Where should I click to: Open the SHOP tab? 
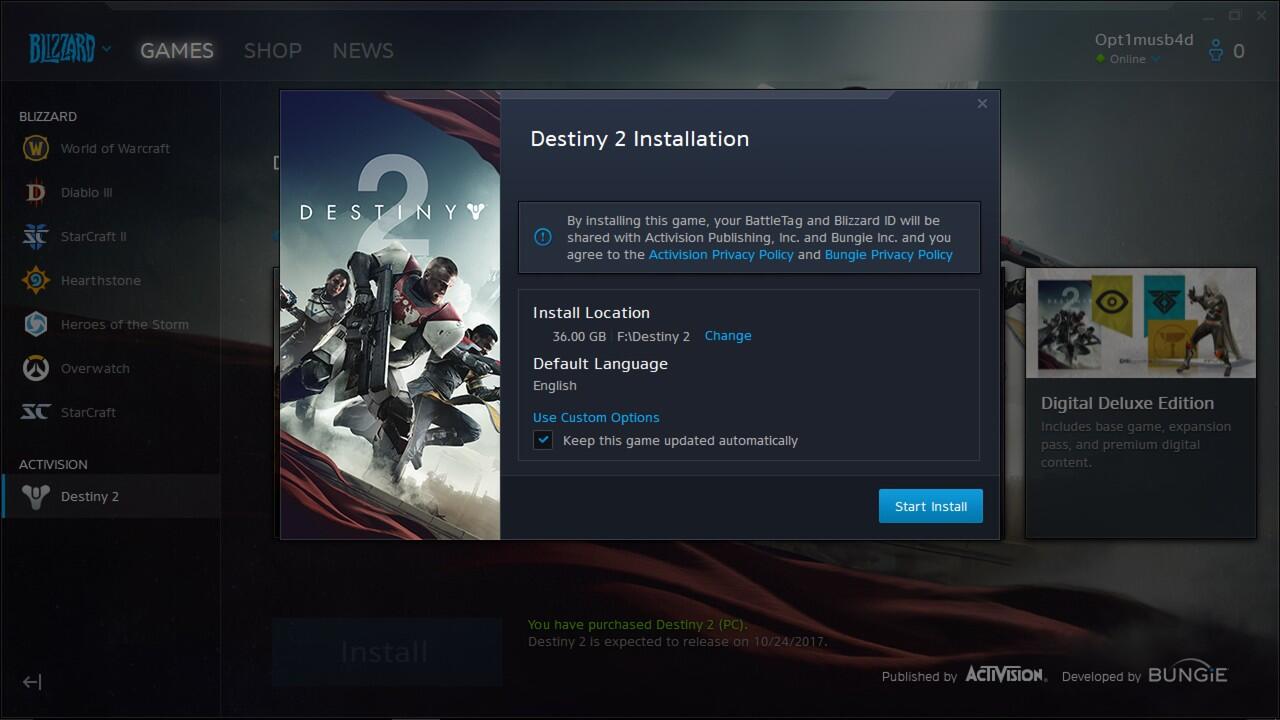tap(273, 50)
